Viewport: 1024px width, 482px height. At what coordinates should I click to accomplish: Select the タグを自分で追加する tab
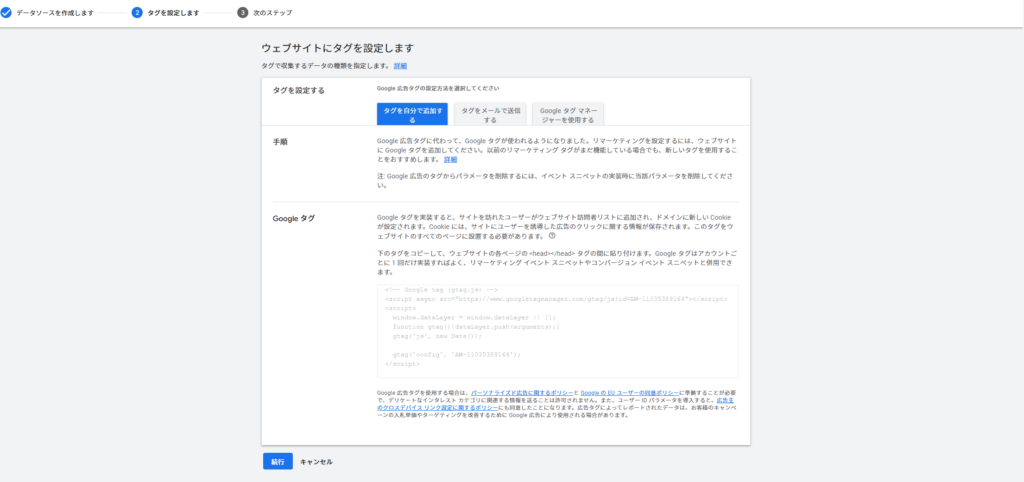pos(412,115)
